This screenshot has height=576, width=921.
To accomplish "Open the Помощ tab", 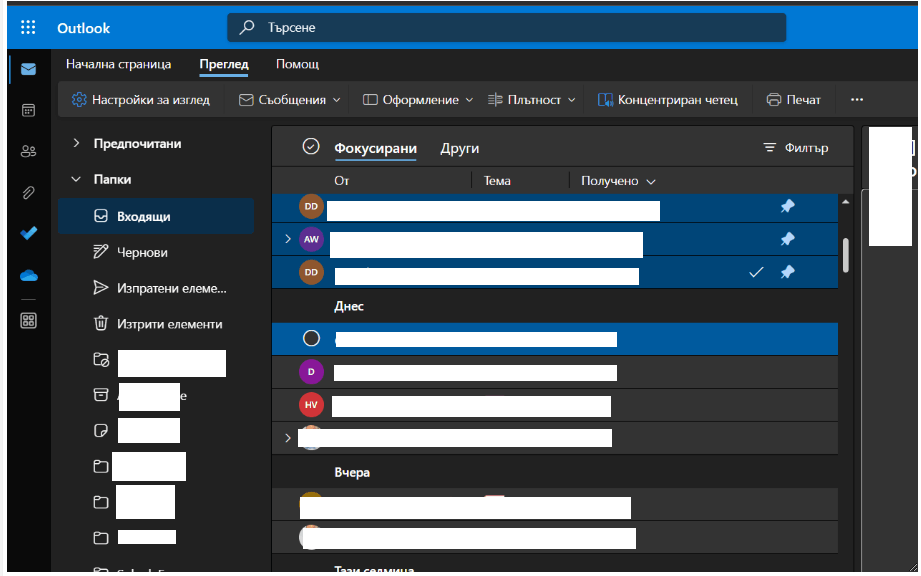I will pyautogui.click(x=297, y=64).
